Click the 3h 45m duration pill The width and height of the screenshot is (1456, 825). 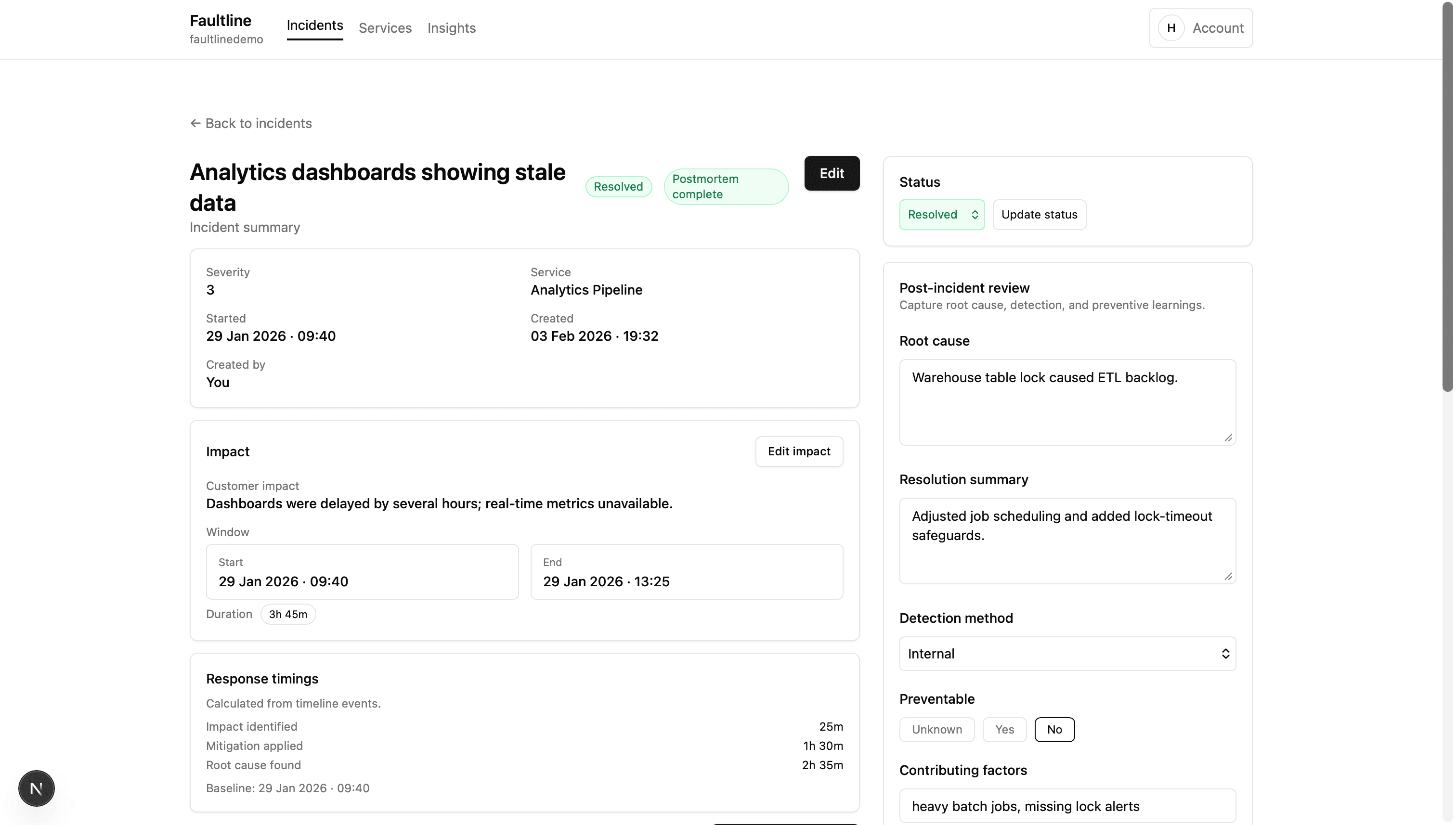(288, 614)
